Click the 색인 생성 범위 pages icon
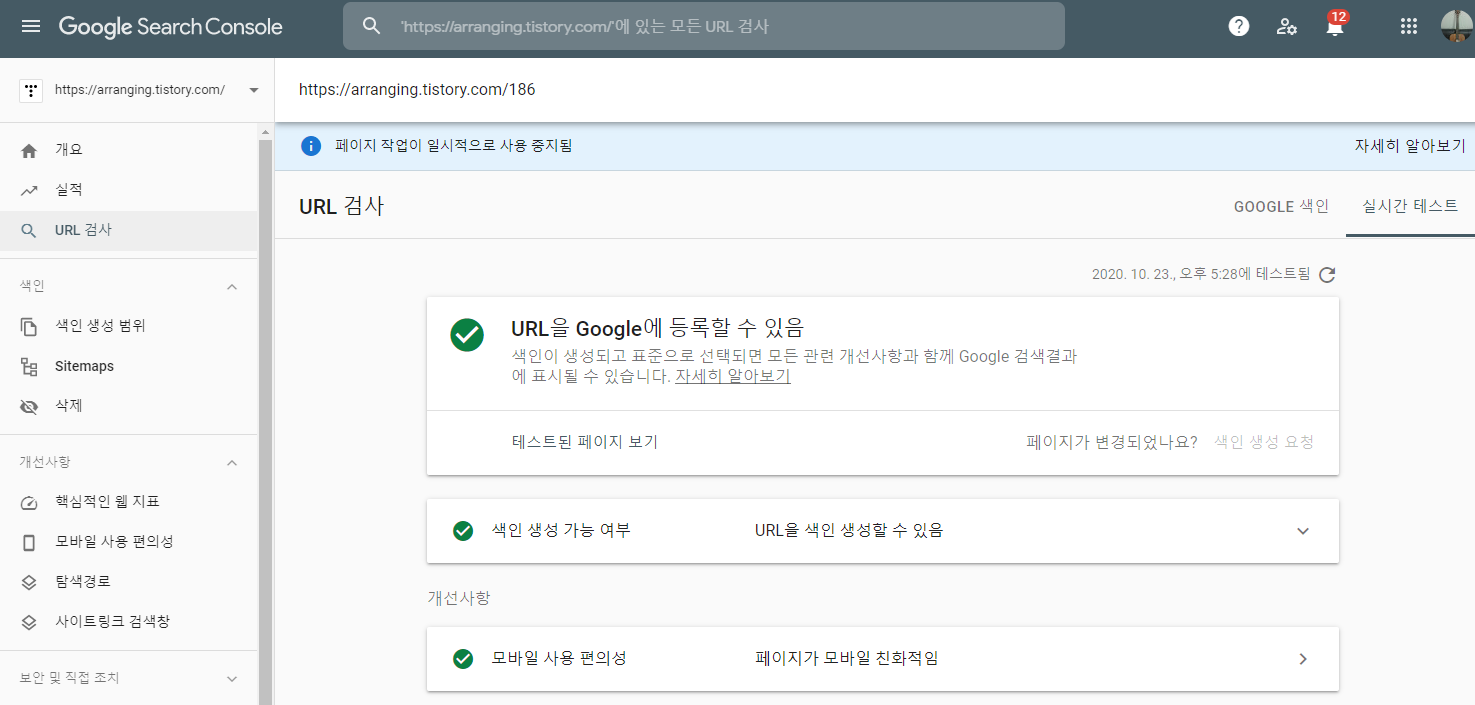This screenshot has width=1475, height=705. [x=29, y=326]
